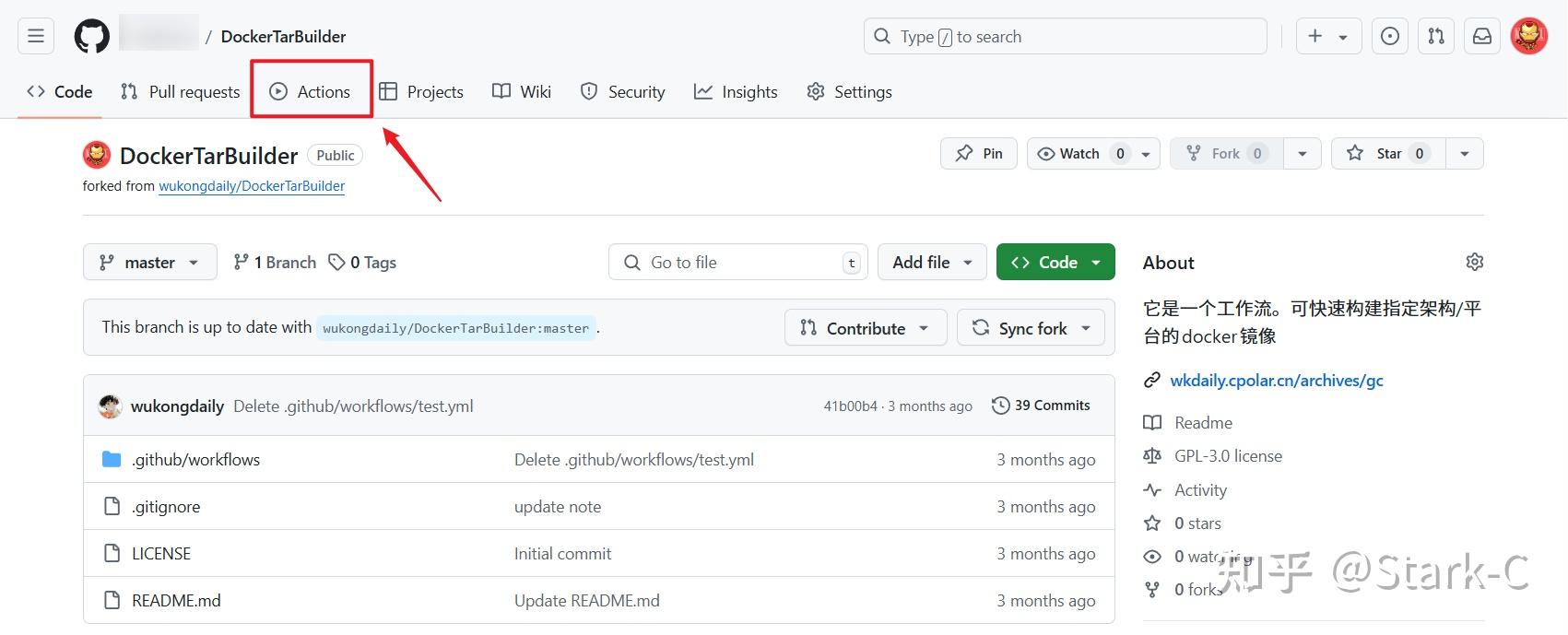This screenshot has width=1568, height=635.
Task: Expand the Add file dropdown
Action: click(x=932, y=263)
